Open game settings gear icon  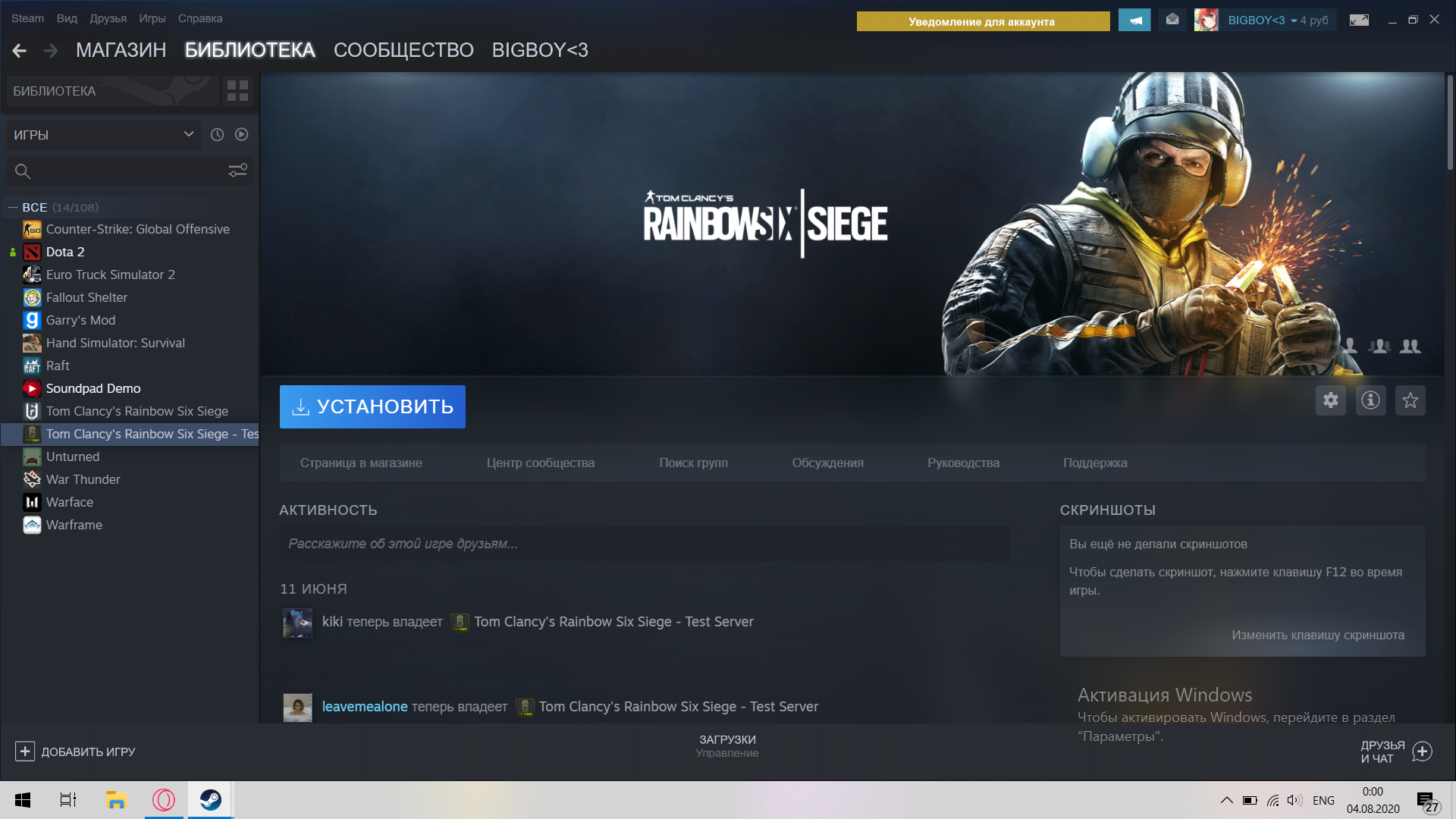pos(1331,400)
